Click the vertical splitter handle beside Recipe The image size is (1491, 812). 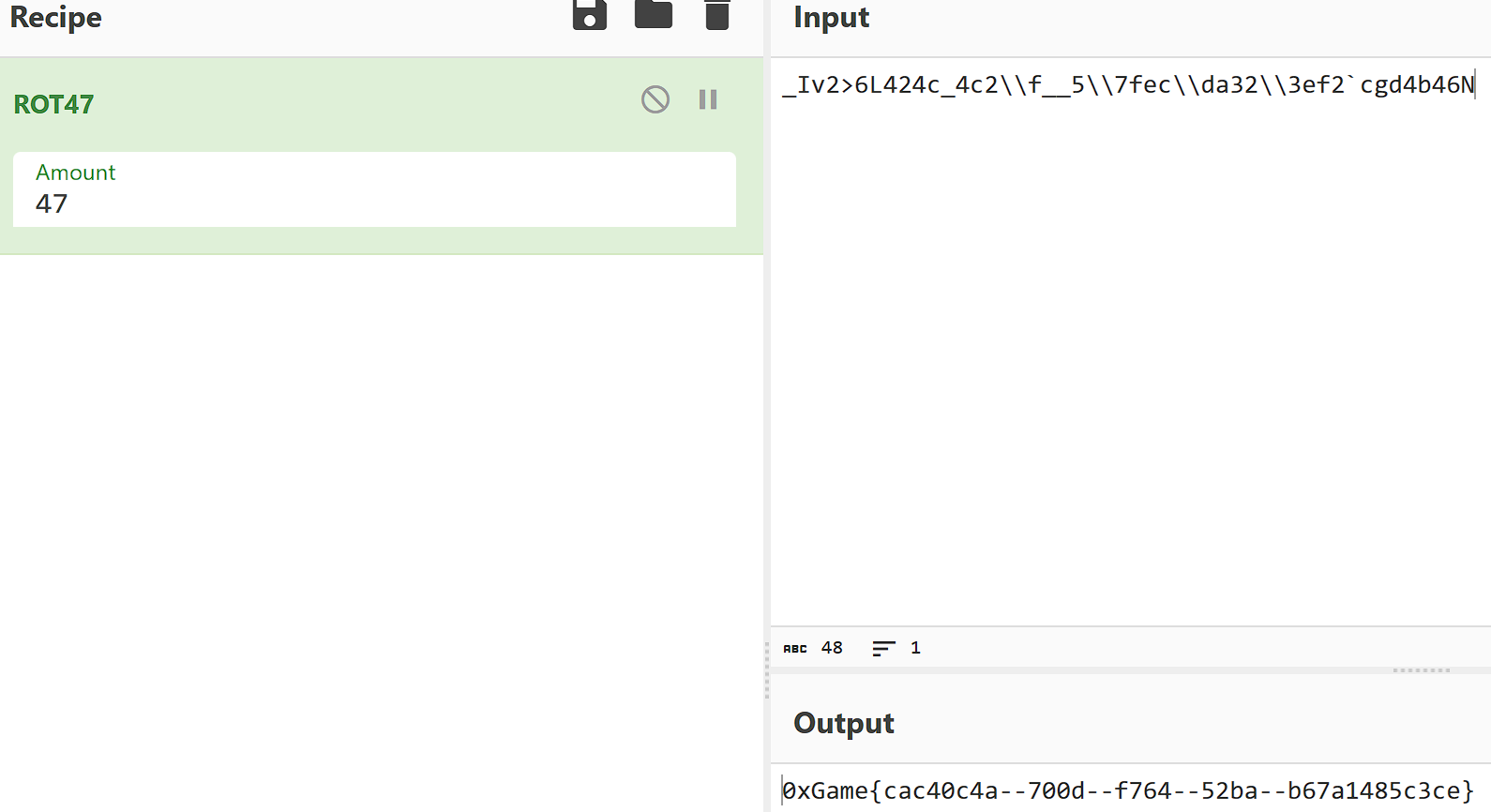click(767, 670)
